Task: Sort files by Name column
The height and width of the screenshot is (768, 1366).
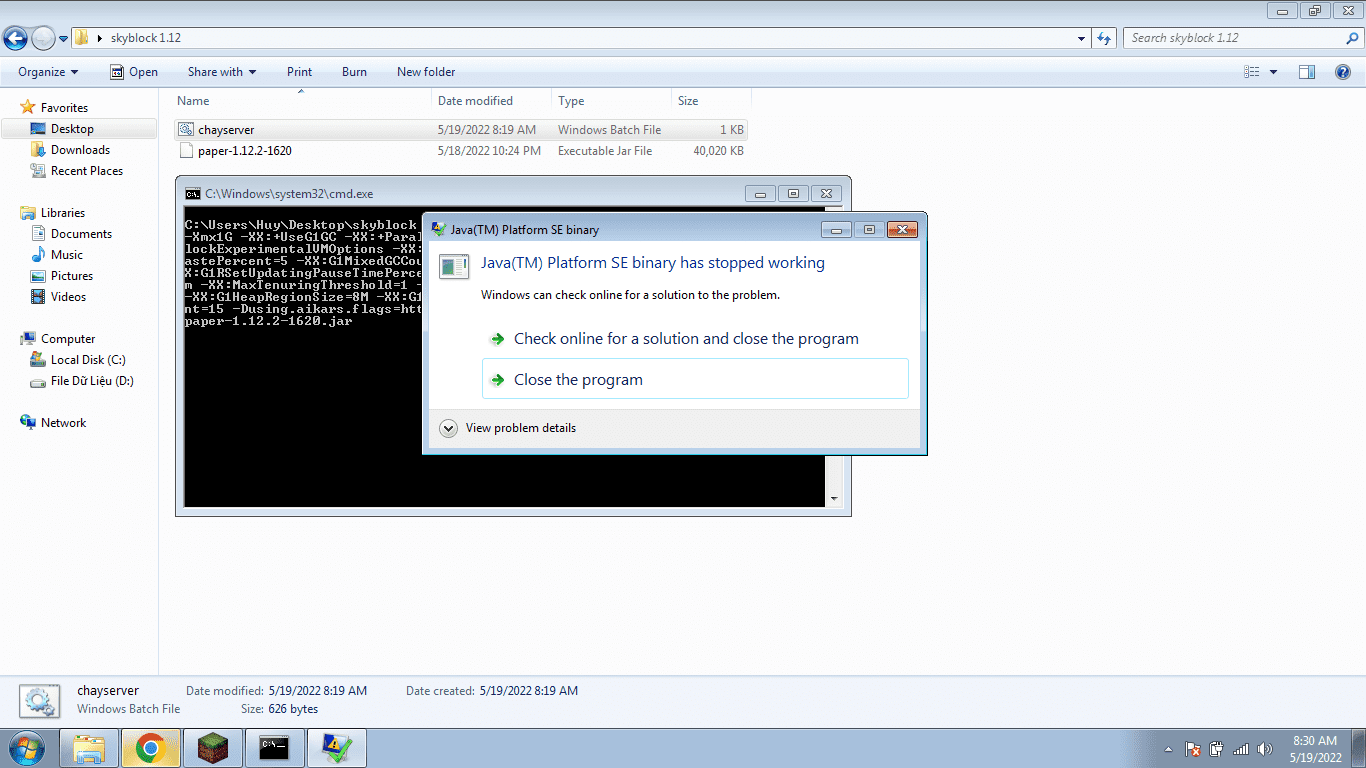Action: click(x=301, y=101)
